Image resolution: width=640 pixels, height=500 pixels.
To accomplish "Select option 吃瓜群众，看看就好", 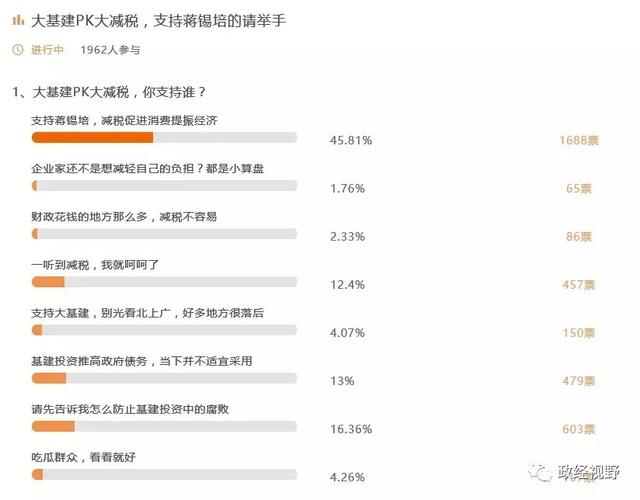I will coord(84,457).
